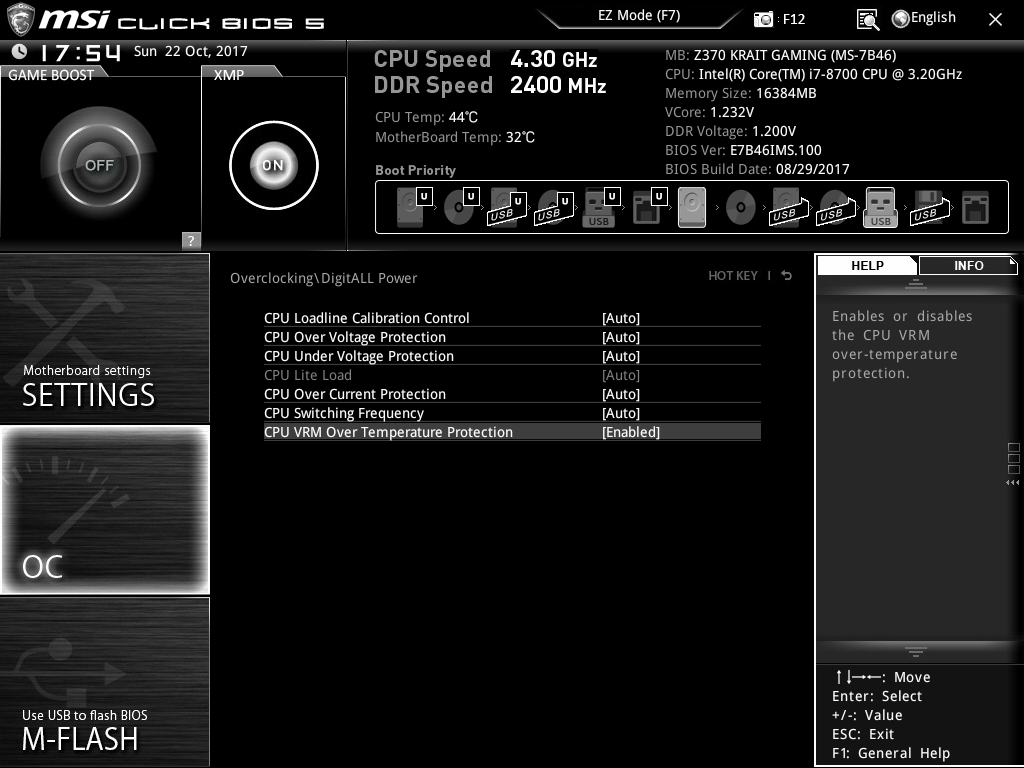Image resolution: width=1024 pixels, height=768 pixels.
Task: Click the Overclocking\DigitALL Power breadcrumb
Action: coord(323,278)
